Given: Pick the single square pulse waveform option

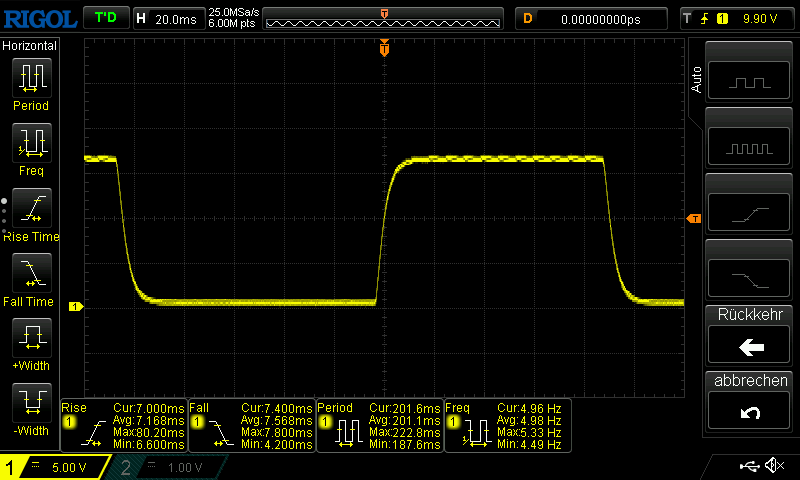Looking at the screenshot, I should click(751, 82).
